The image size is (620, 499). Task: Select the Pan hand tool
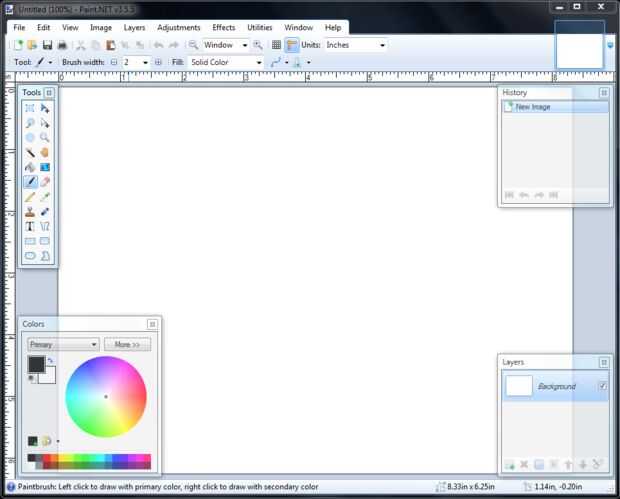click(45, 152)
